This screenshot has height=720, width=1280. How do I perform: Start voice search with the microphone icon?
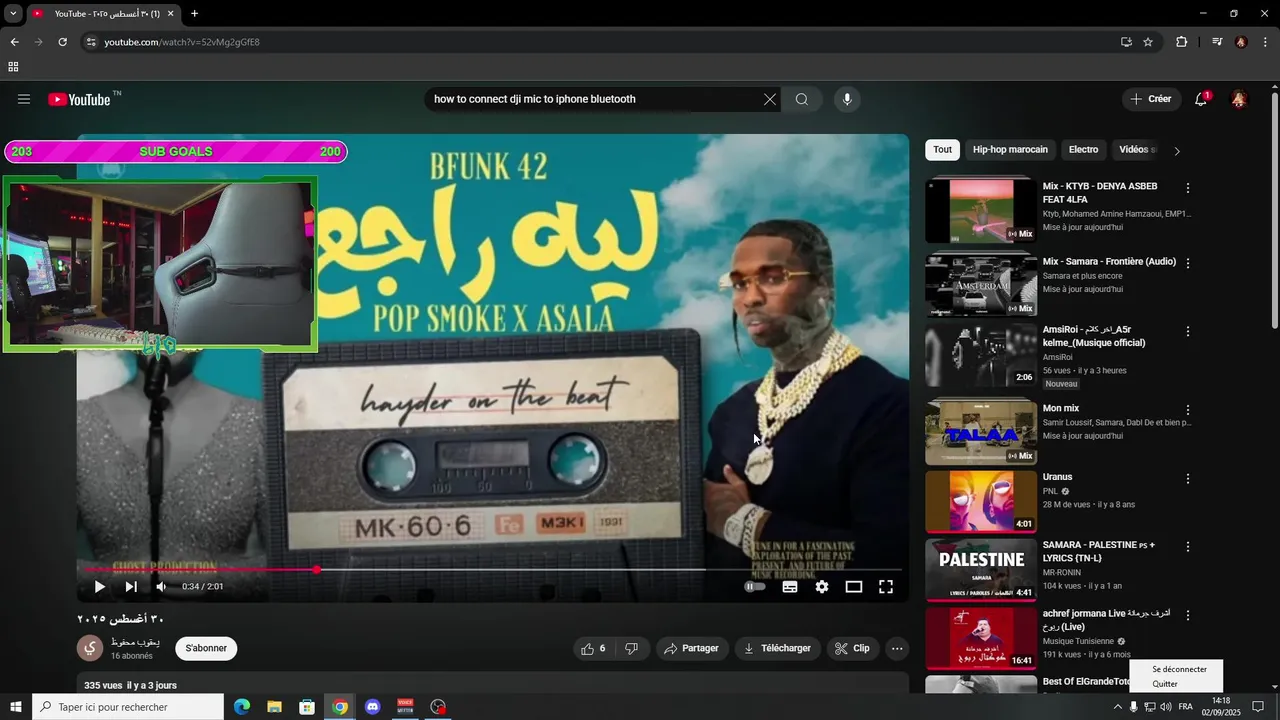point(847,99)
